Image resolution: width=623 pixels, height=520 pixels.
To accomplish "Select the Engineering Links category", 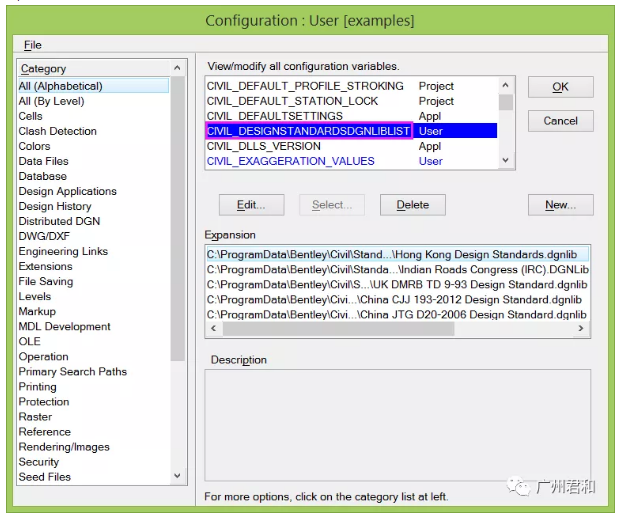I will pos(94,251).
